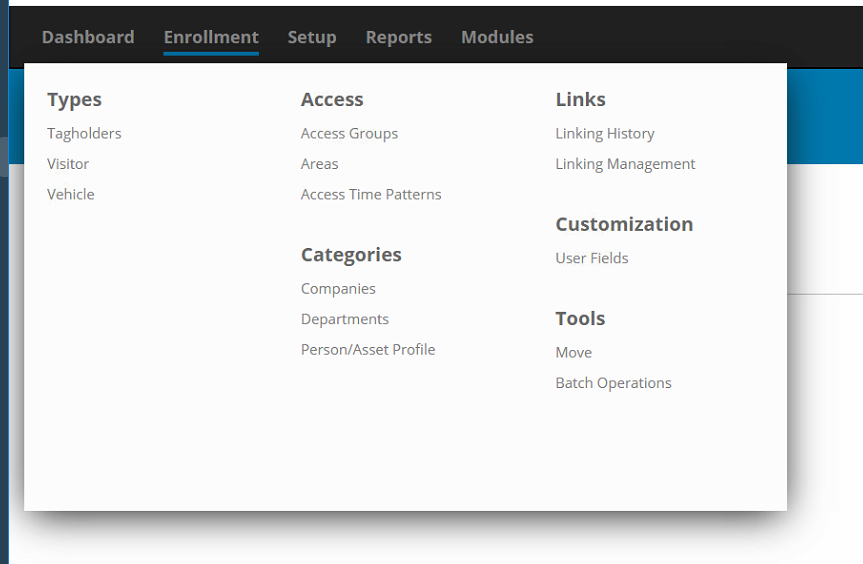863x564 pixels.
Task: Select the Move tool link
Action: (x=573, y=353)
